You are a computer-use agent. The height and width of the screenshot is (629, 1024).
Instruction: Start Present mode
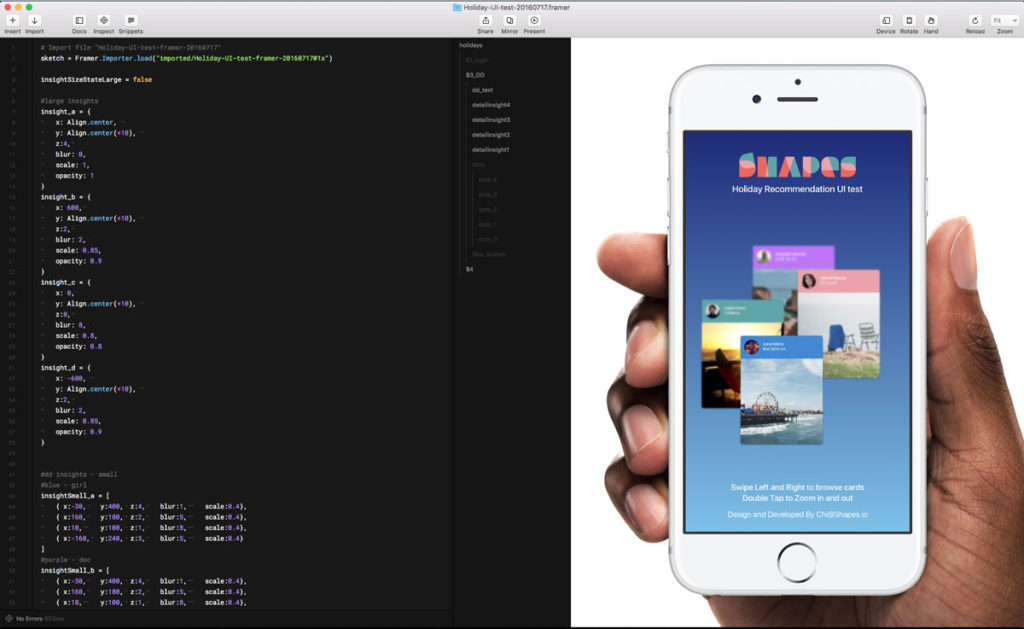pos(534,20)
